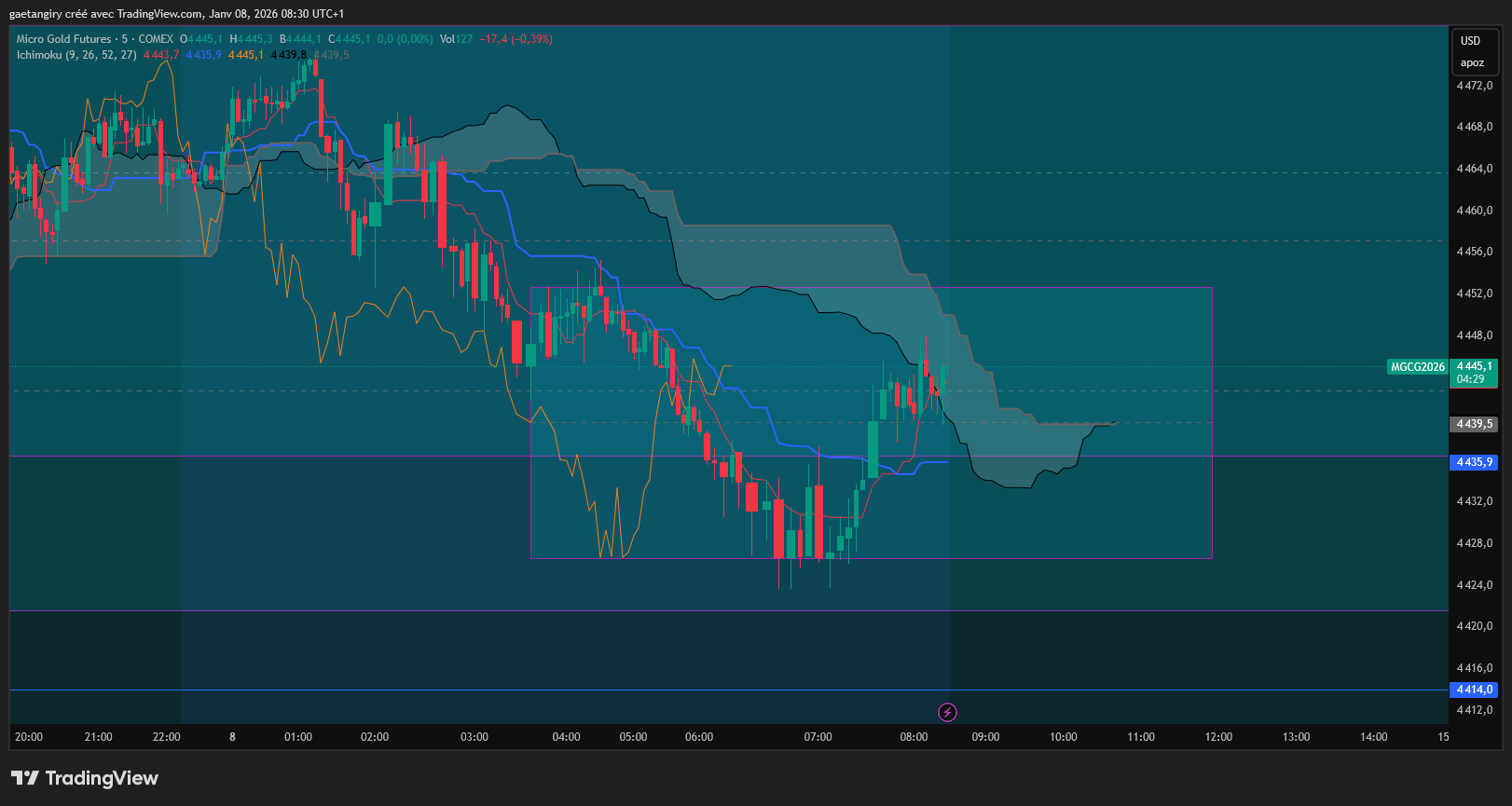The image size is (1512, 806).
Task: Click the 0,0 (0,00%) legend value
Action: (405, 39)
